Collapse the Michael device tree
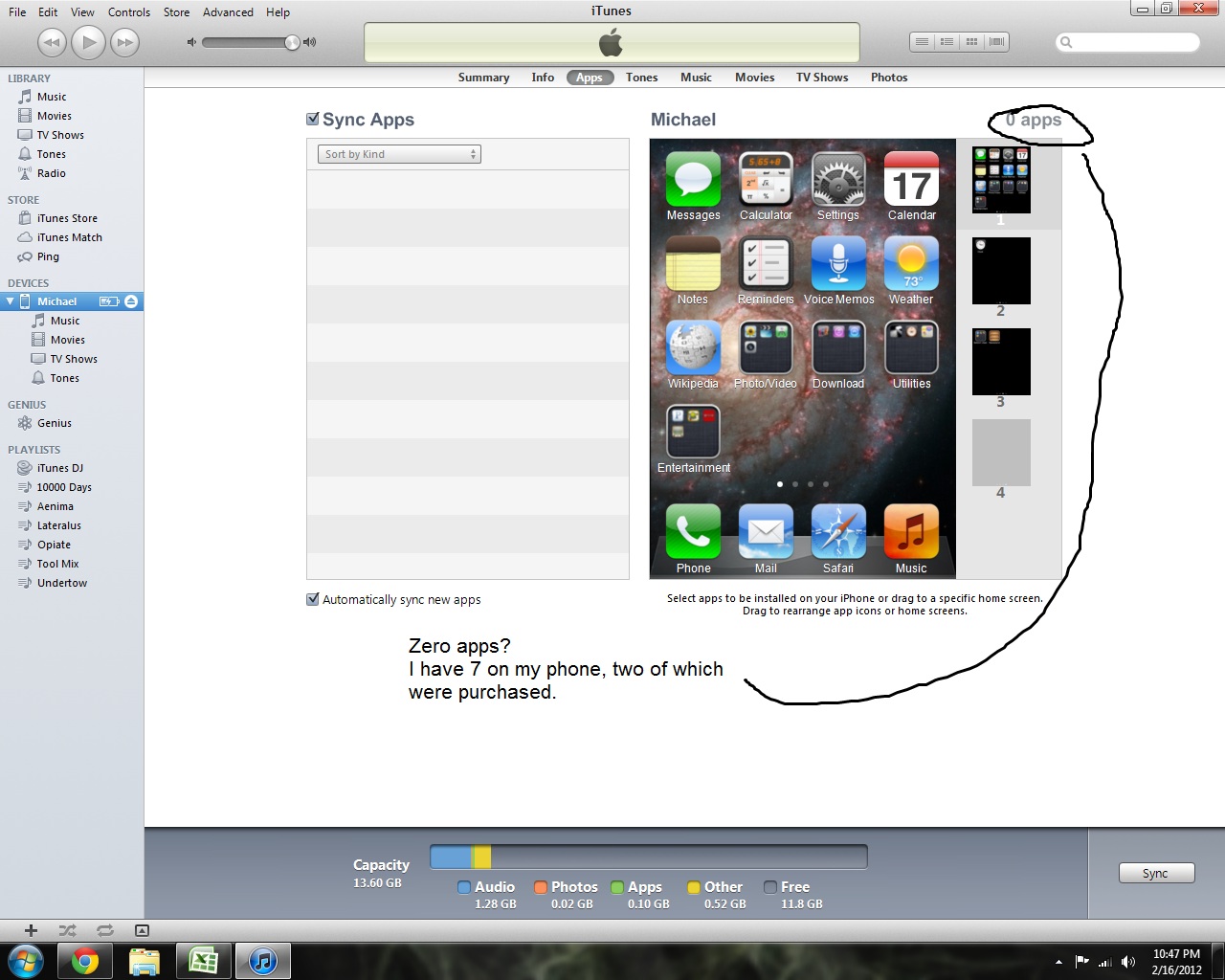 tap(10, 301)
